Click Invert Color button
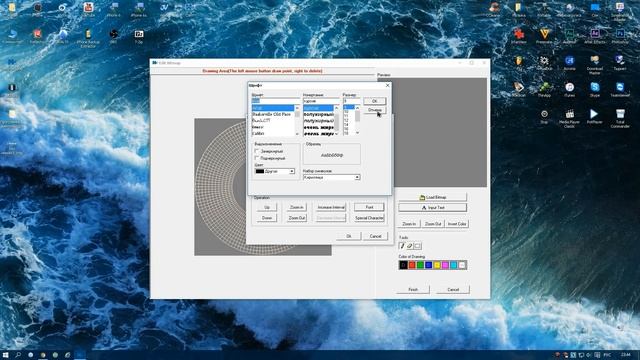Image resolution: width=640 pixels, height=360 pixels. tap(457, 224)
